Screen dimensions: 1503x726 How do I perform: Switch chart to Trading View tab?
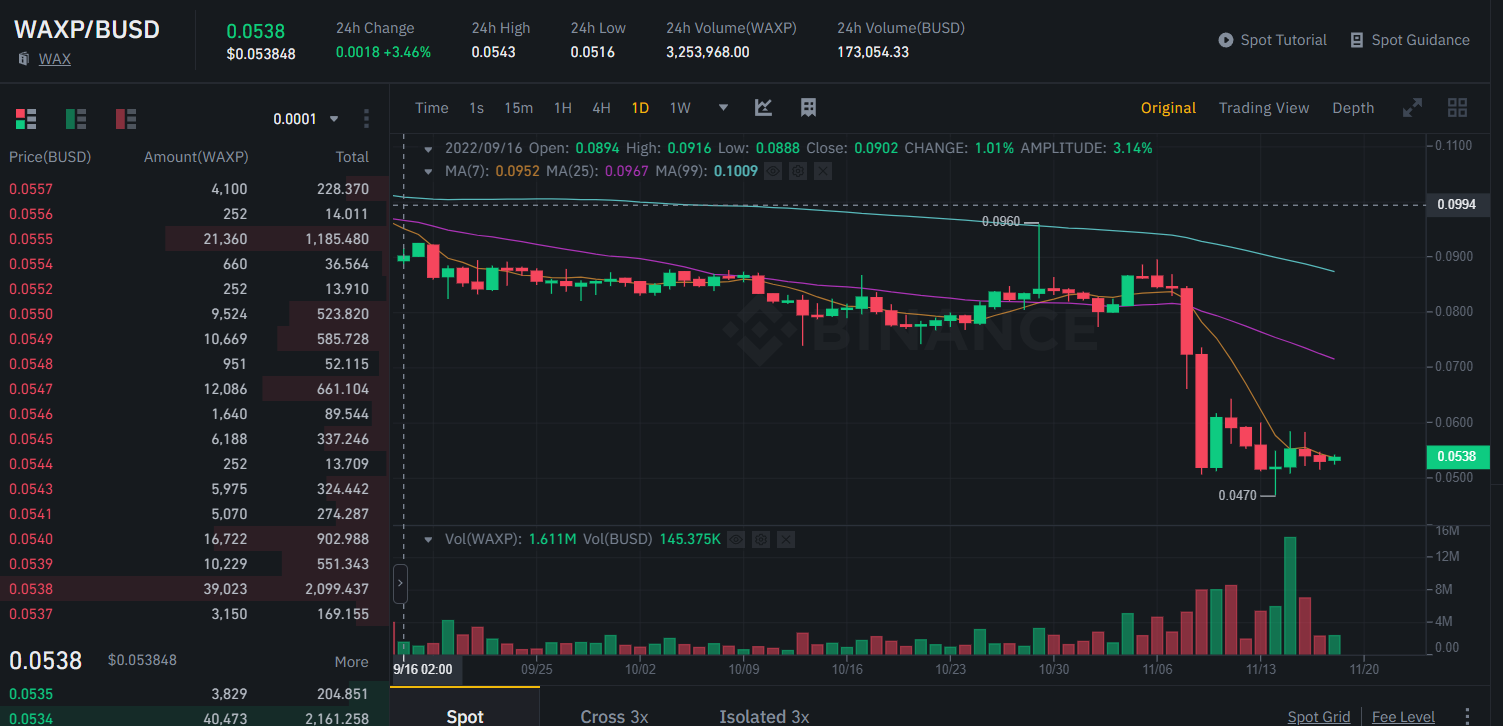pos(1264,108)
